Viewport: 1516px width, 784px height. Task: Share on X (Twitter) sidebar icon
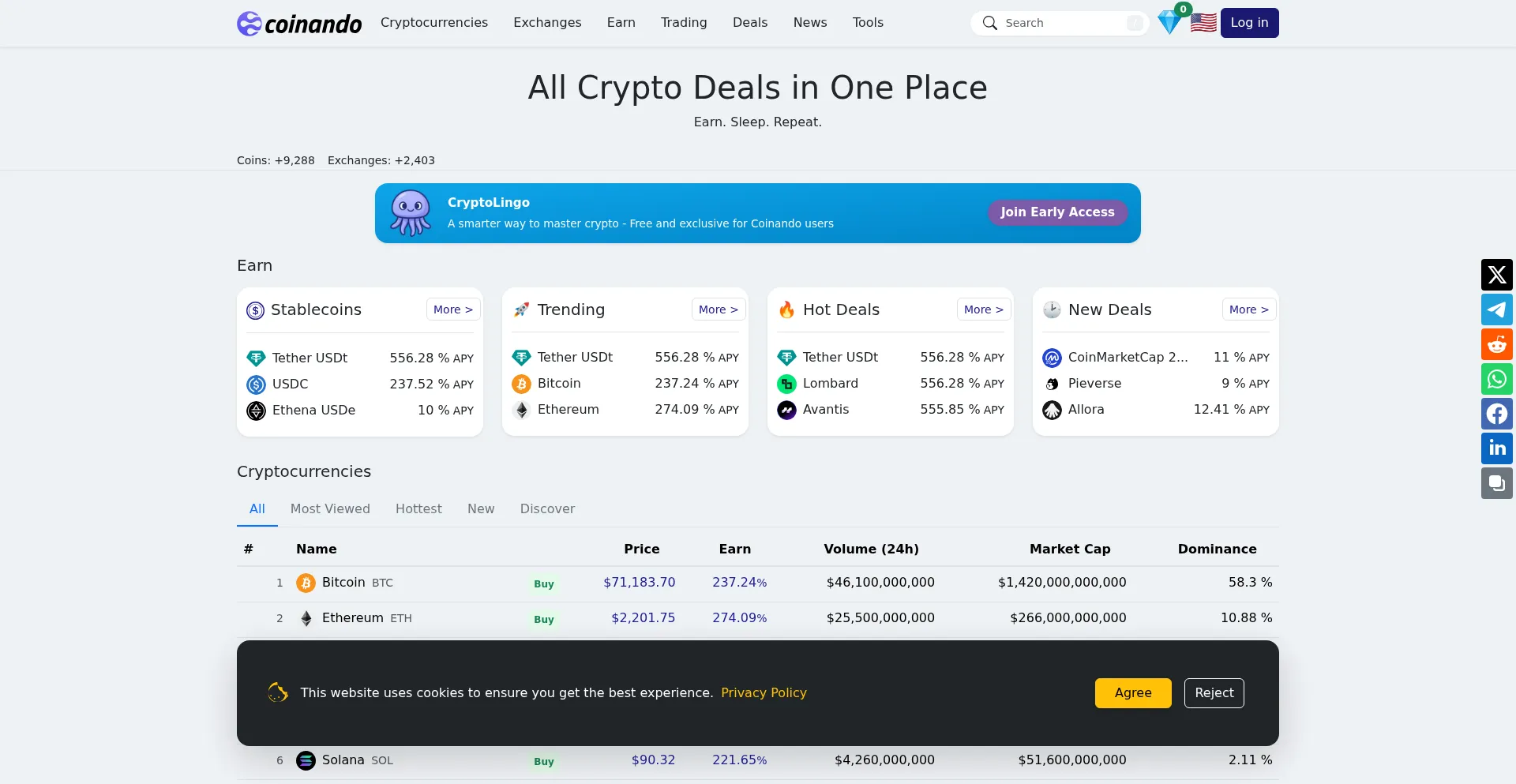point(1497,275)
